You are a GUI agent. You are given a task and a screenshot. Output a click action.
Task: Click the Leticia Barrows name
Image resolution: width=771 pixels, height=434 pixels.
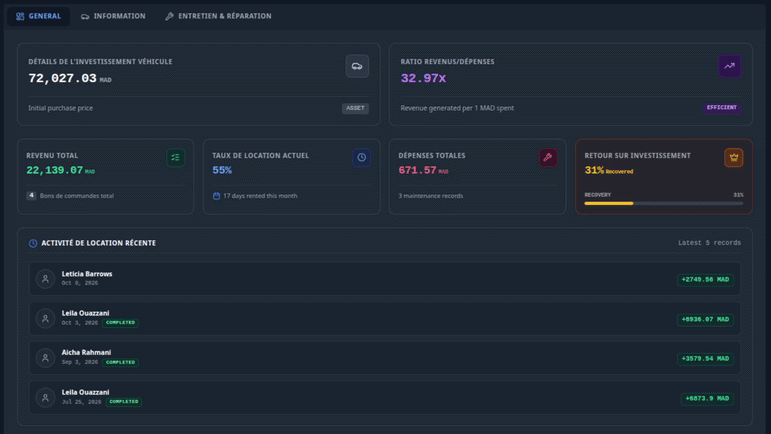87,274
